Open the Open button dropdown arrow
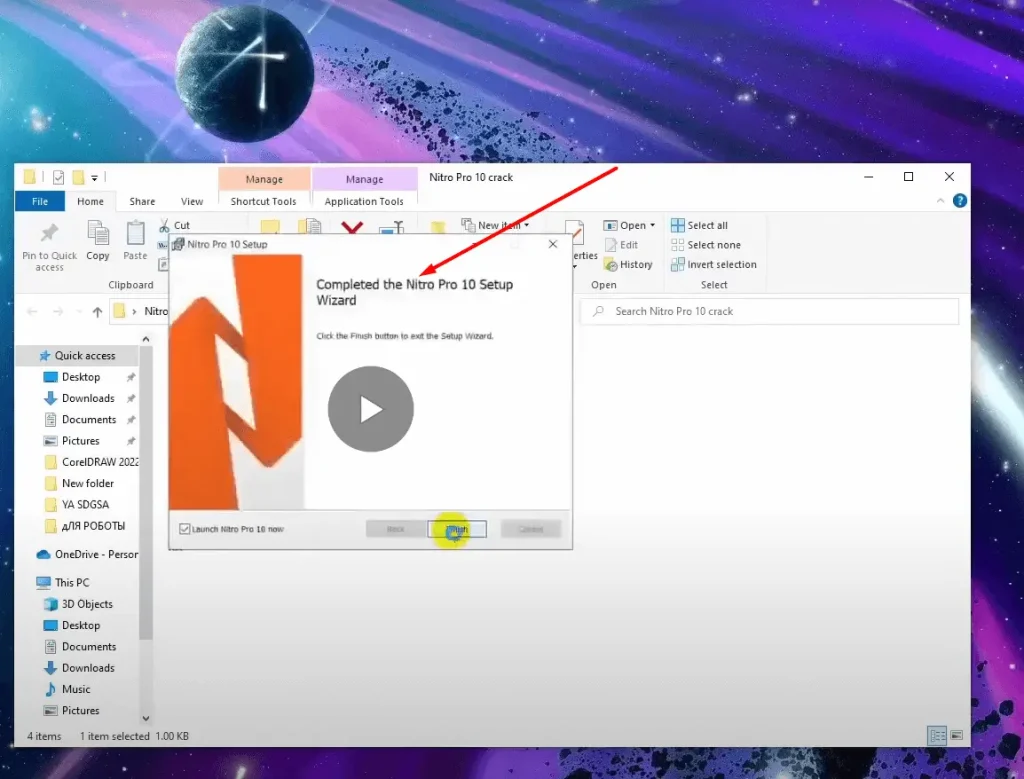 point(652,226)
